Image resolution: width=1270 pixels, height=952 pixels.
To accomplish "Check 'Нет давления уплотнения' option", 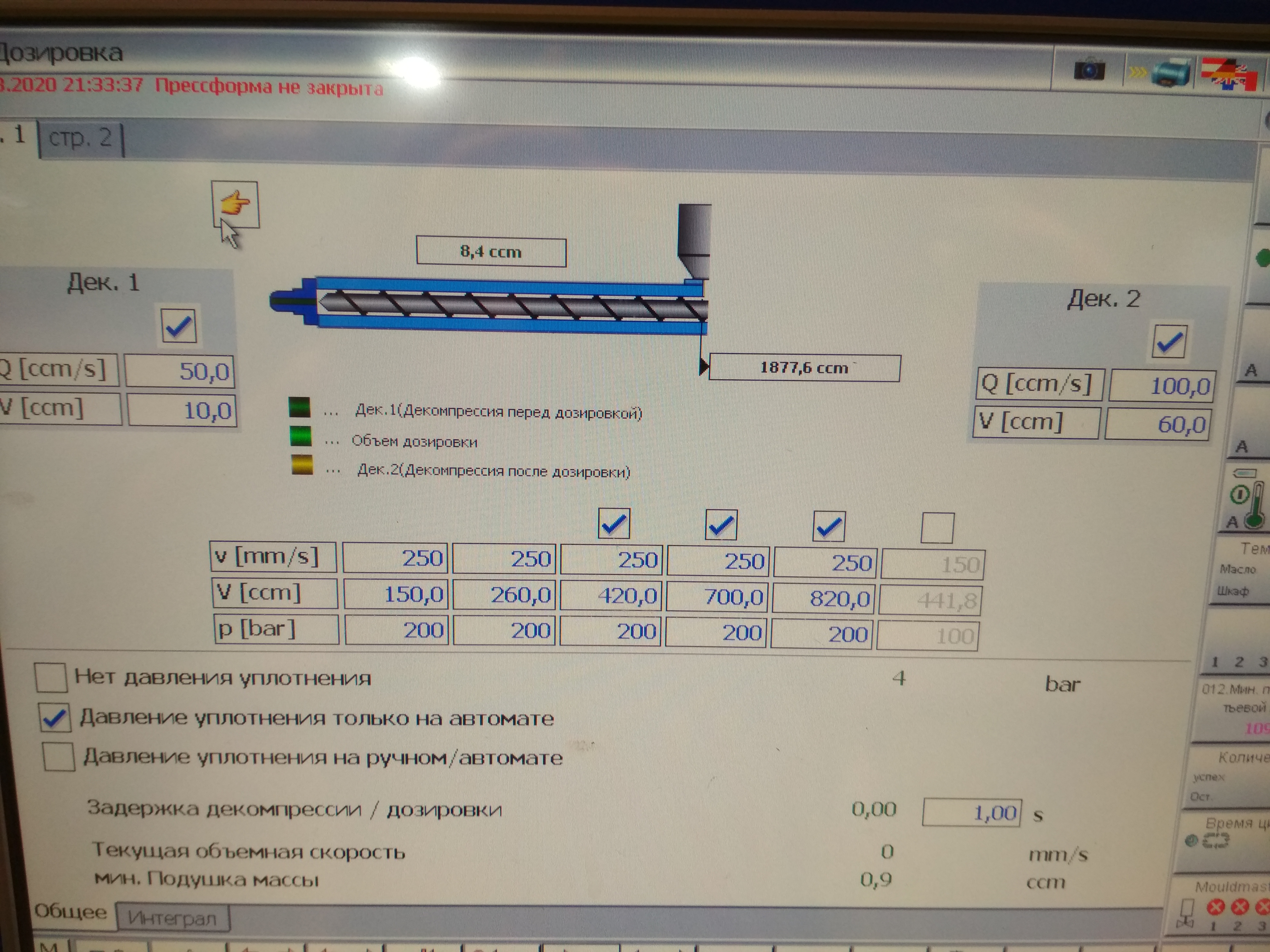I will click(50, 677).
